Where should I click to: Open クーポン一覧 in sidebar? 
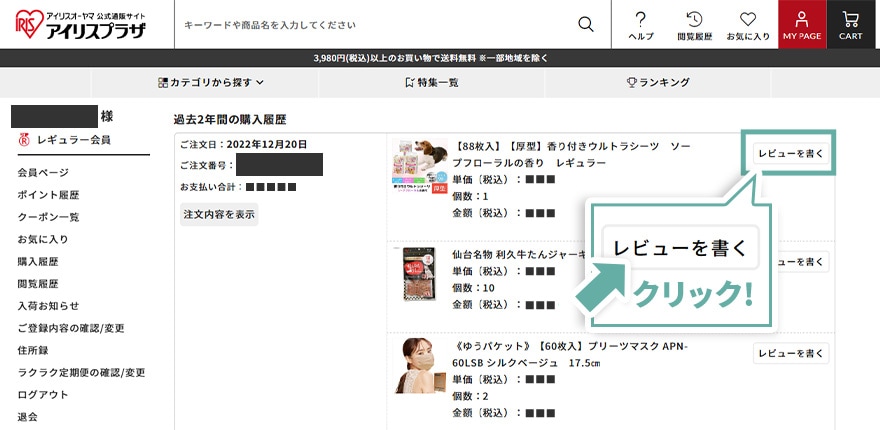pyautogui.click(x=48, y=217)
